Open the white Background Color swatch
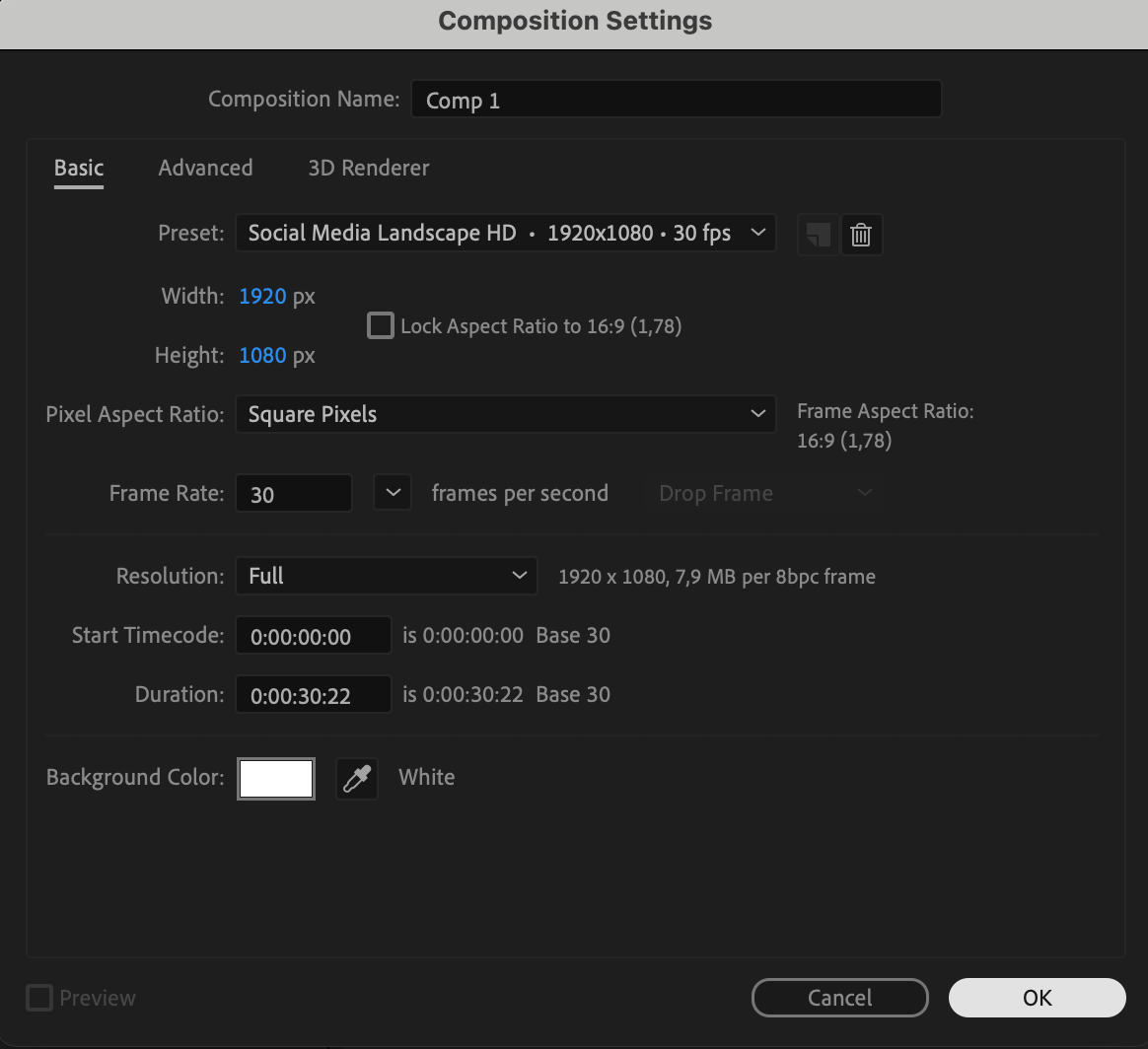 (x=276, y=778)
